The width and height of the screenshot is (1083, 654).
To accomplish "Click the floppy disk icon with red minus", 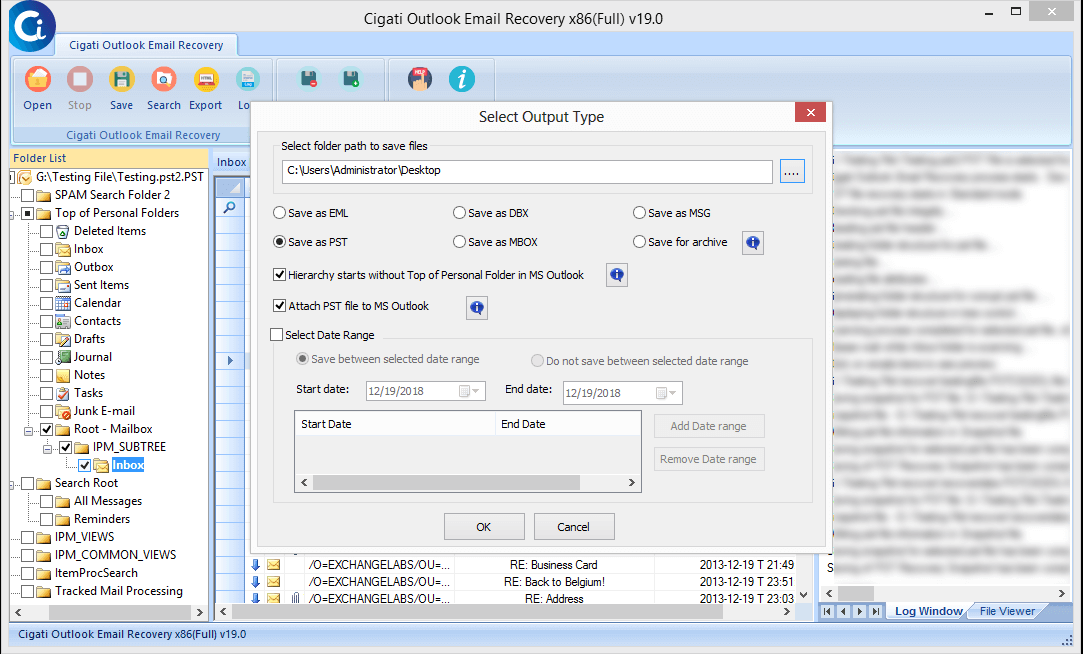I will click(x=309, y=79).
